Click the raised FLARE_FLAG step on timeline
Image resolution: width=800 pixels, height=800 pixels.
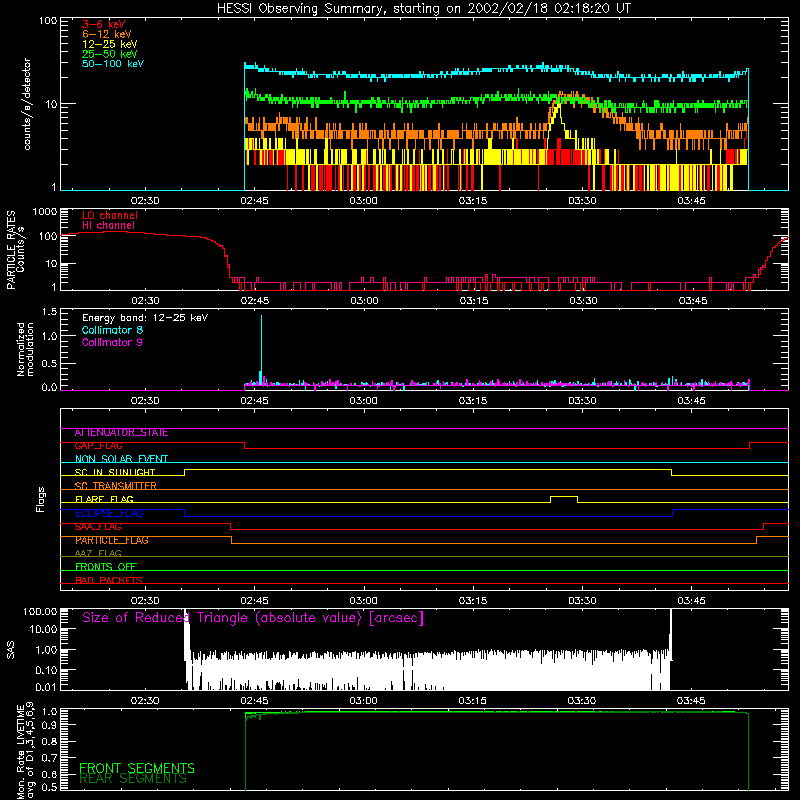(564, 496)
